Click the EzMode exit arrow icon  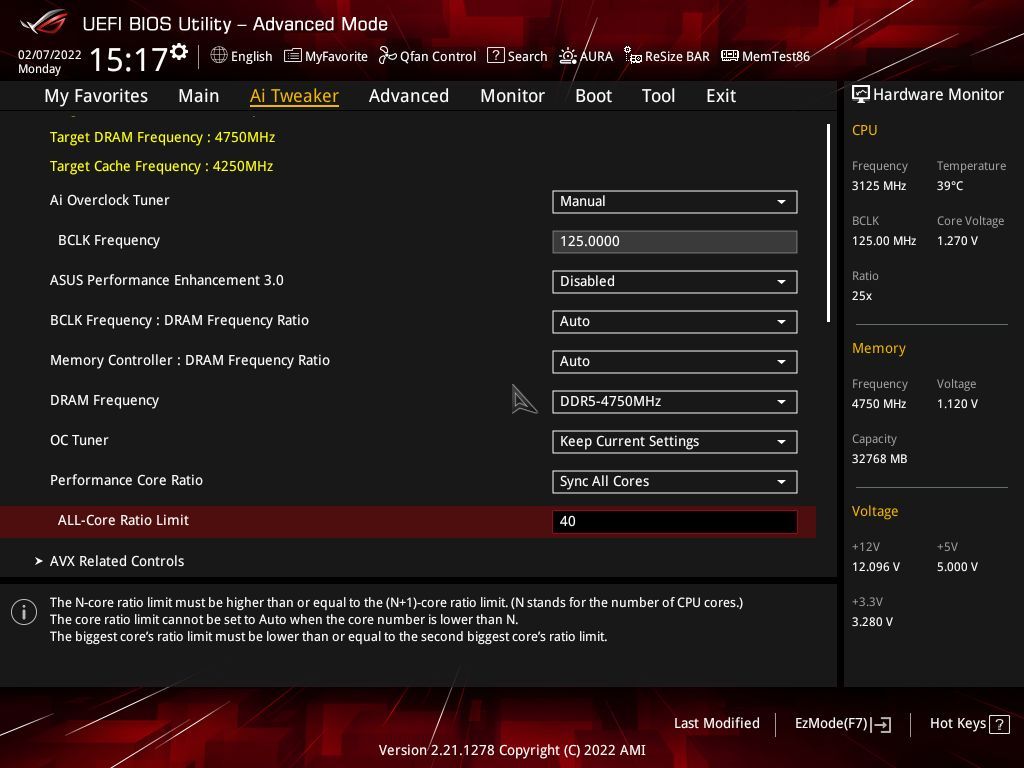click(x=881, y=724)
